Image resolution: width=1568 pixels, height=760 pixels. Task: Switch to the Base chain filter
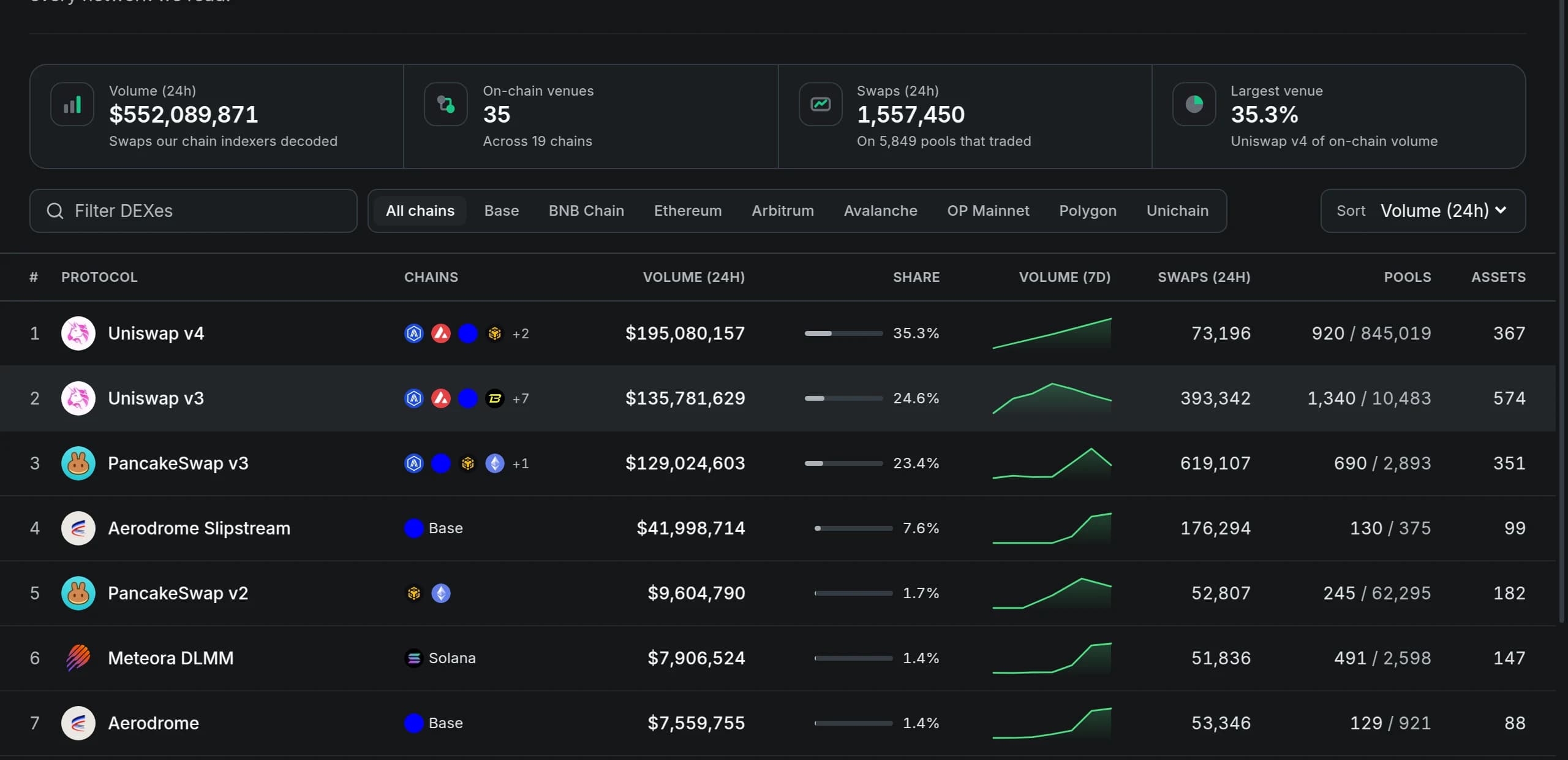(x=502, y=211)
